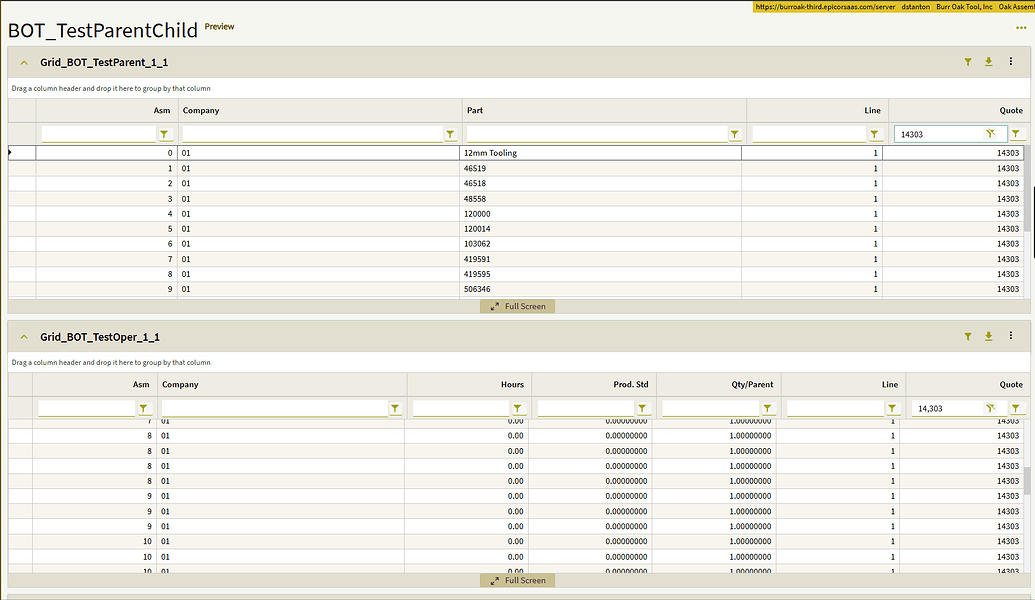Open the TestOper grid three-dot overflow menu
Screen dimensions: 1035x600
point(1011,337)
